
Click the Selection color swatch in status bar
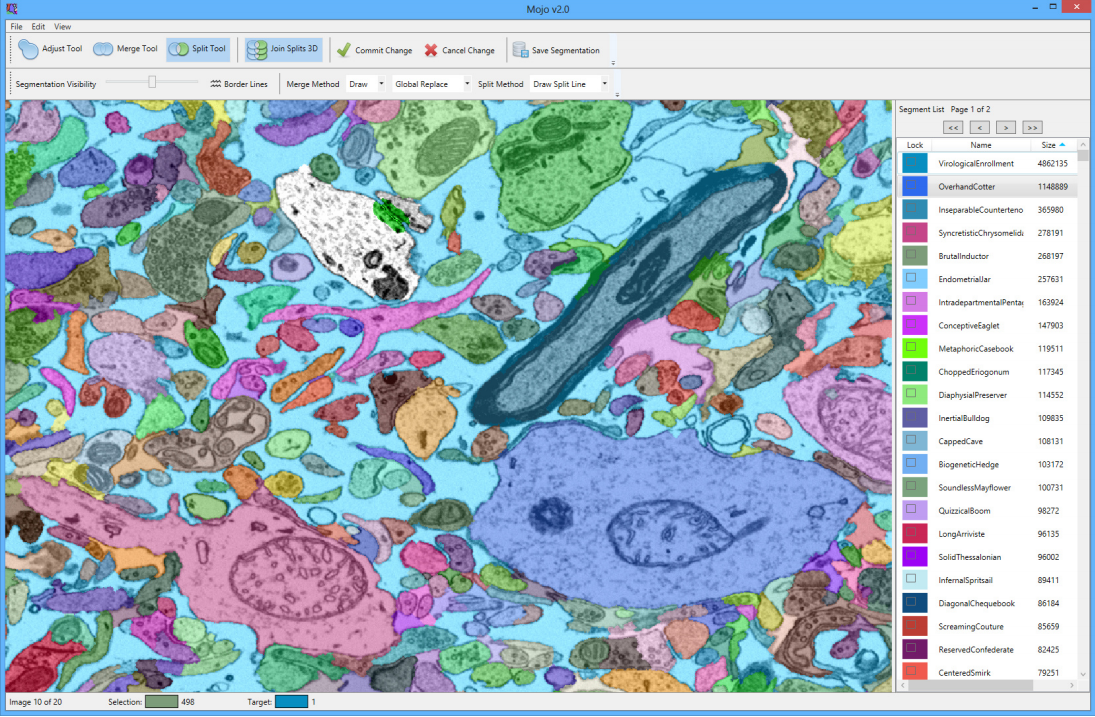(x=161, y=702)
